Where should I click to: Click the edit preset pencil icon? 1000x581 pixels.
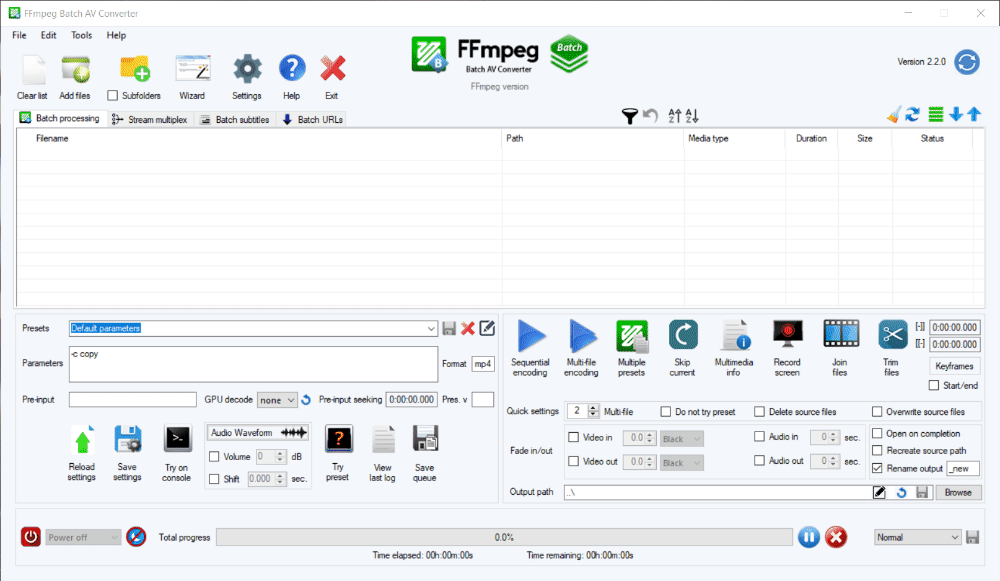[x=487, y=328]
